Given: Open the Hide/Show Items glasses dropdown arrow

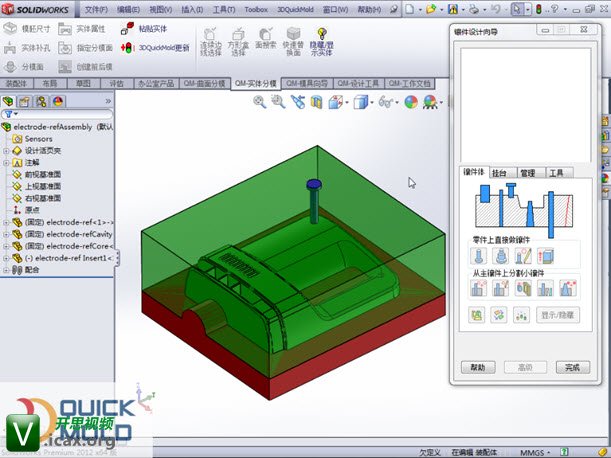Looking at the screenshot, I should click(x=397, y=103).
